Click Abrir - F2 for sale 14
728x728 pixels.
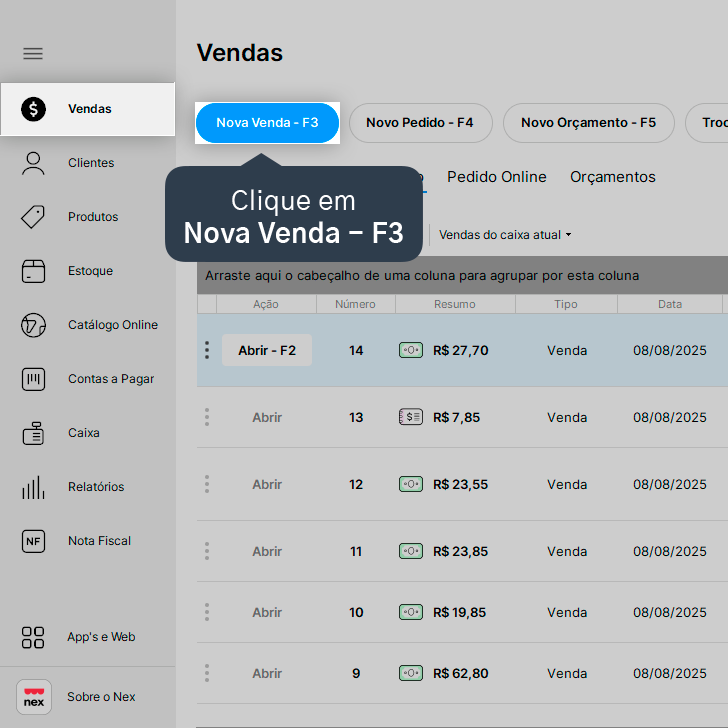click(x=267, y=350)
